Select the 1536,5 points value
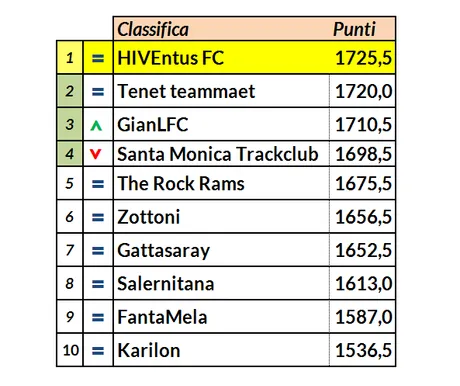Viewport: 460px width, 386px height. click(x=363, y=351)
